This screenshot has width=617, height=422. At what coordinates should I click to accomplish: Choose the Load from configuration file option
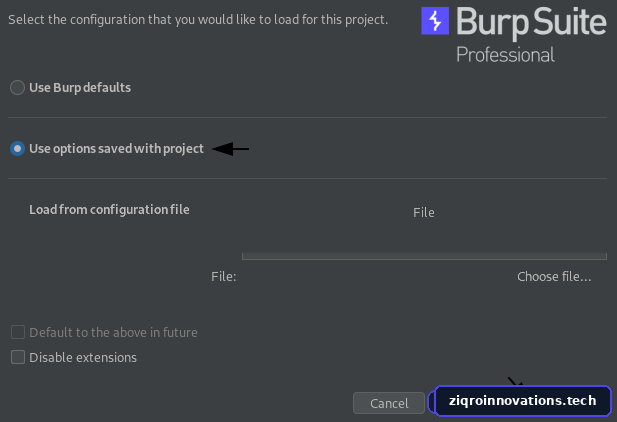point(109,209)
